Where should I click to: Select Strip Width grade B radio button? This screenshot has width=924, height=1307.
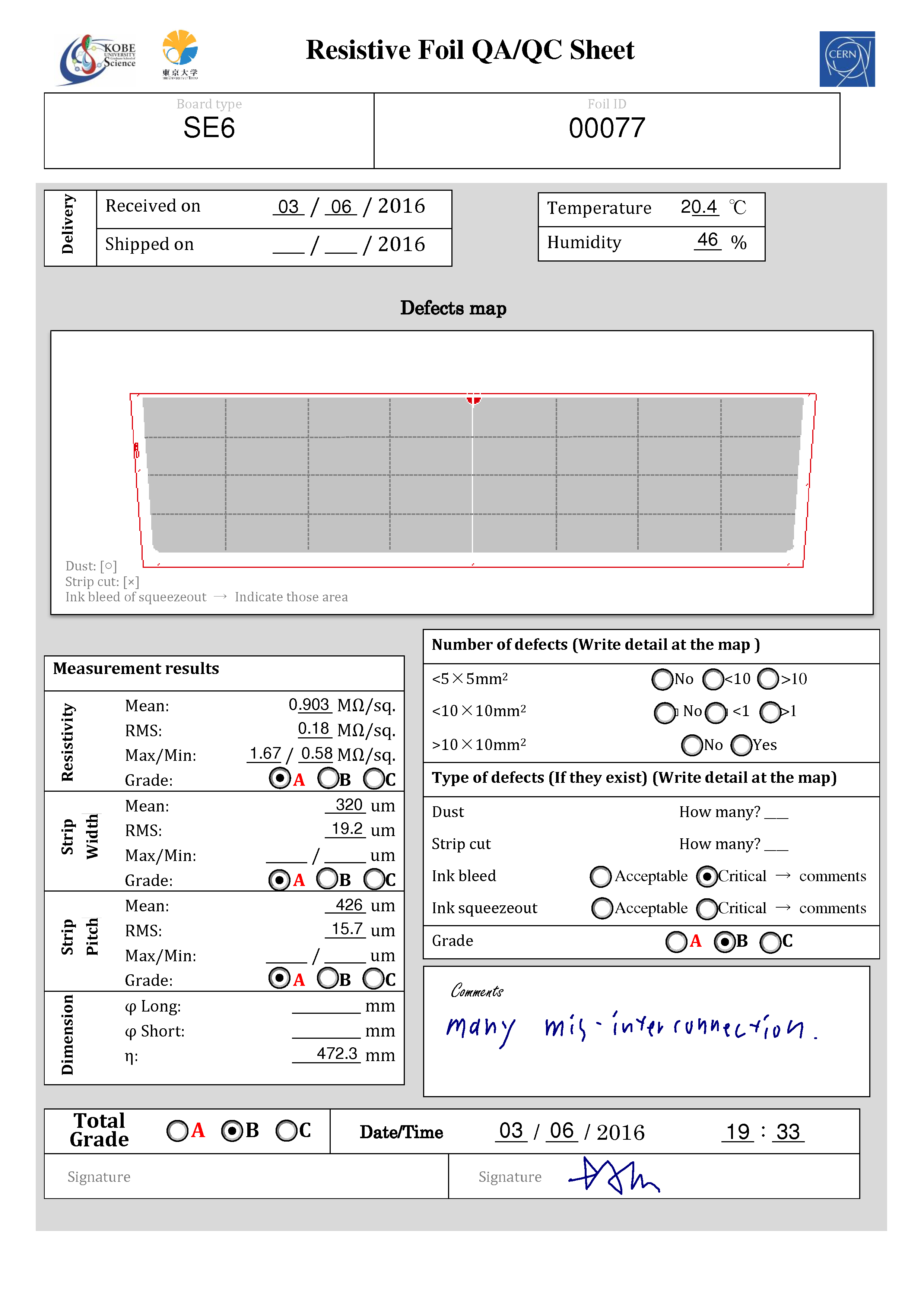point(328,879)
